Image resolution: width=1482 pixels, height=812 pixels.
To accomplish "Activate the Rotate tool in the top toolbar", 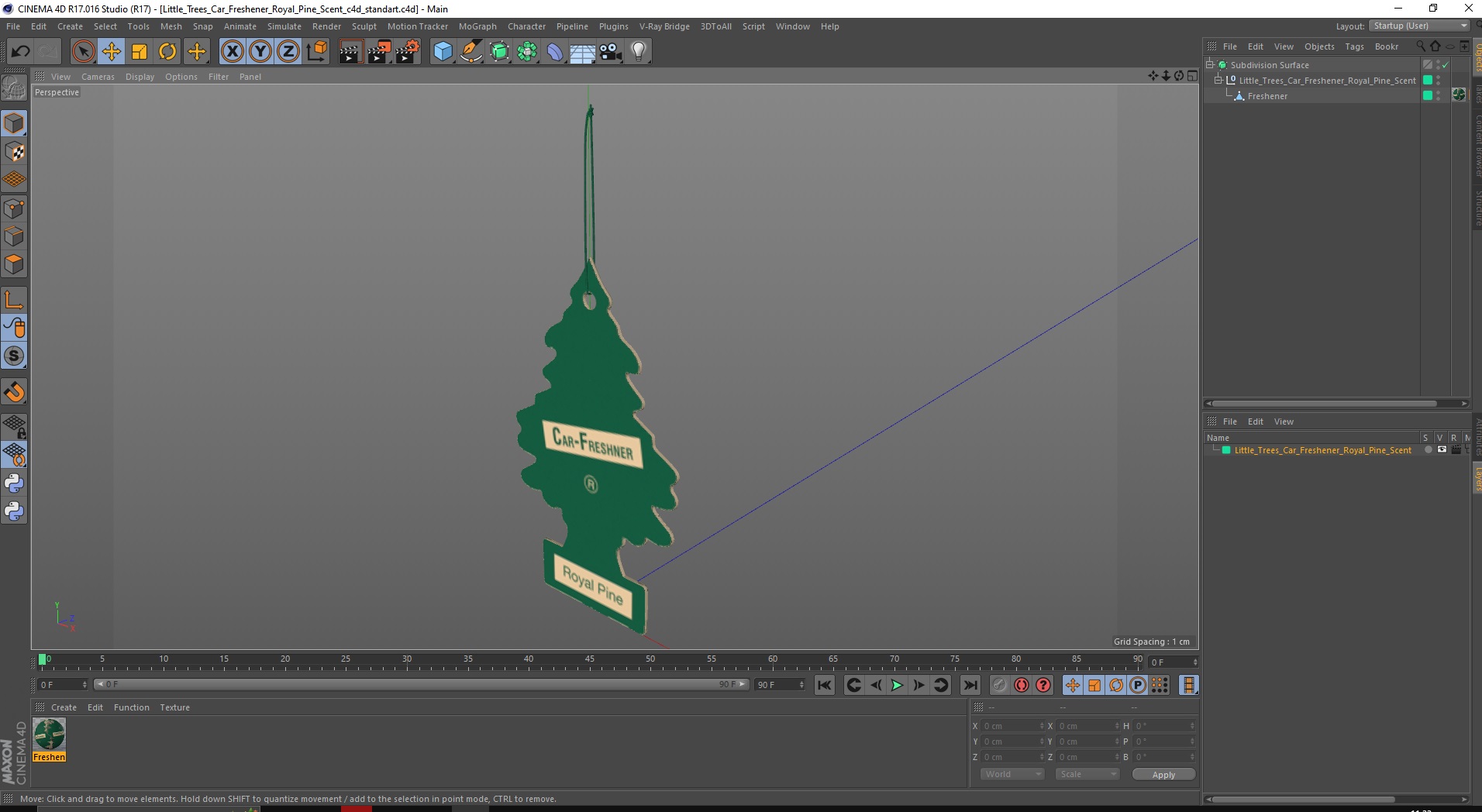I will click(x=167, y=52).
